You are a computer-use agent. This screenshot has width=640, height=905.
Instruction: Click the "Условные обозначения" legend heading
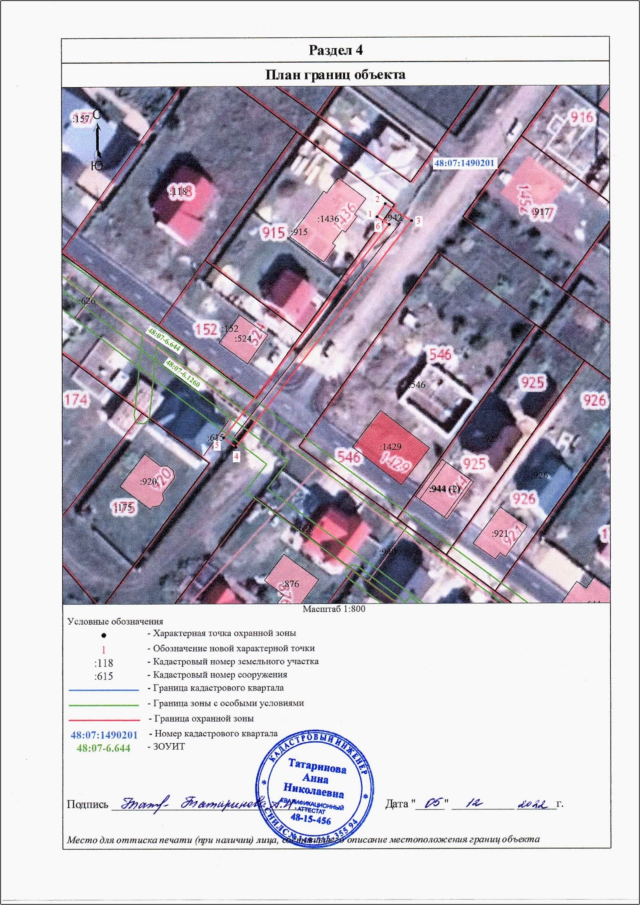(x=115, y=621)
